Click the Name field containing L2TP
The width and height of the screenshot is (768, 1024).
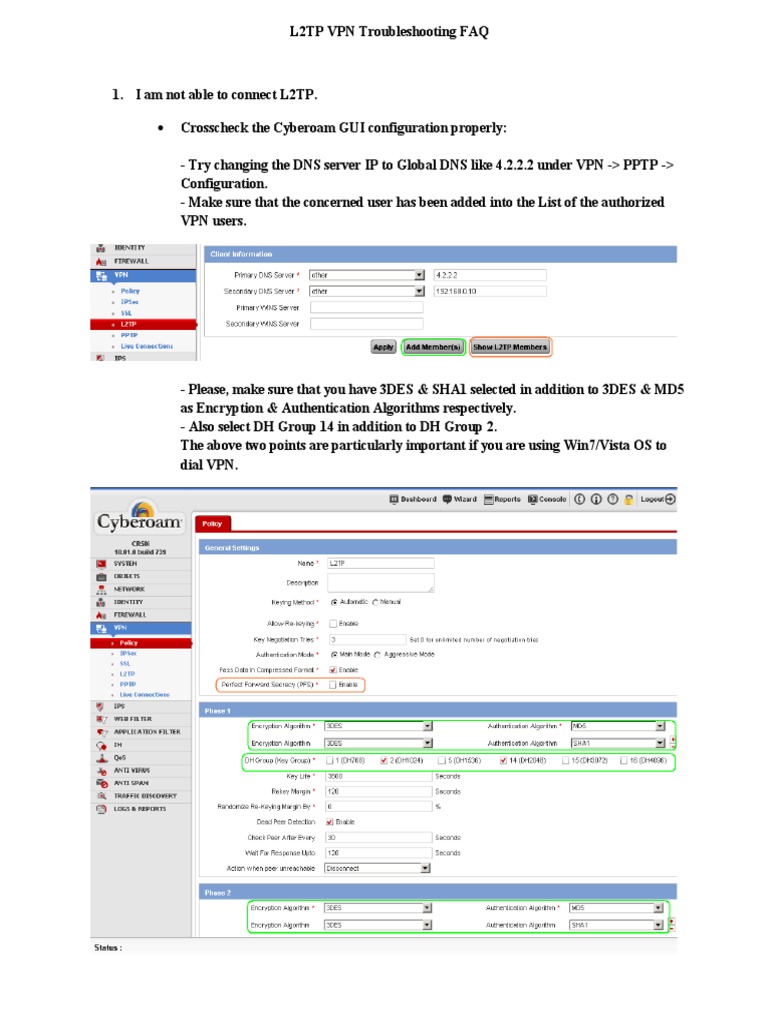(381, 563)
